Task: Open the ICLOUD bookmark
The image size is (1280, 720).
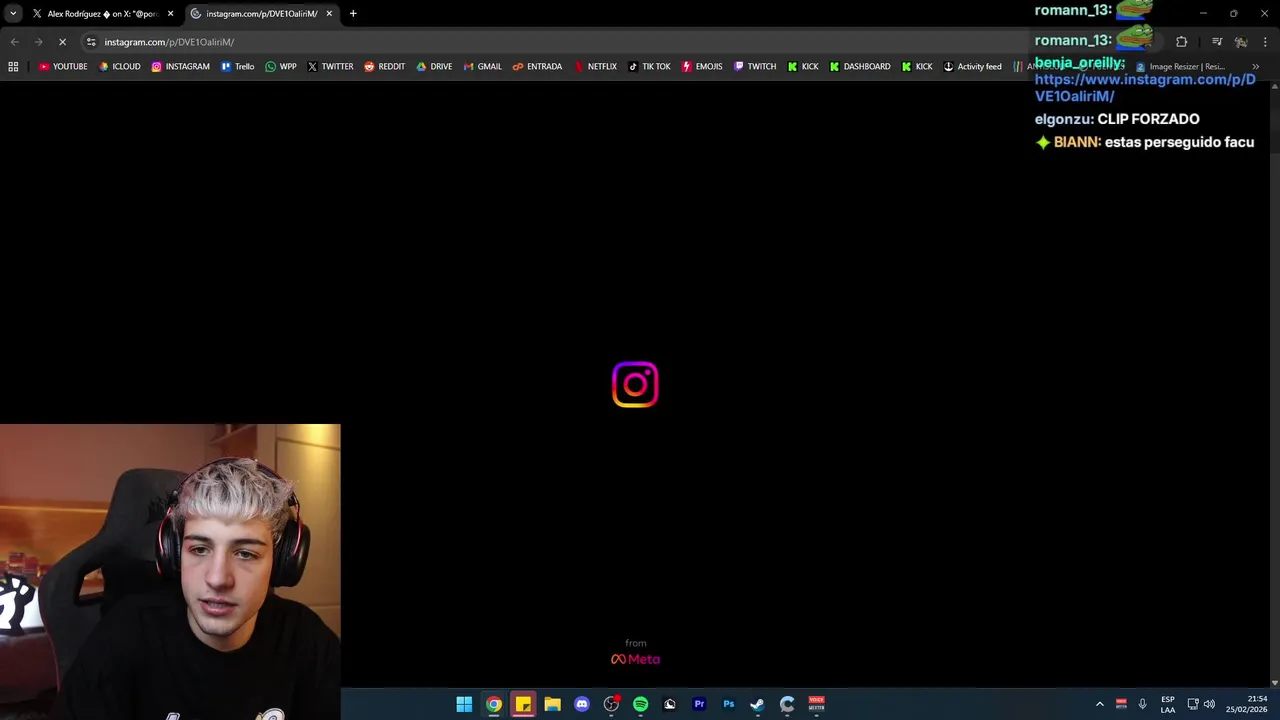Action: [119, 66]
